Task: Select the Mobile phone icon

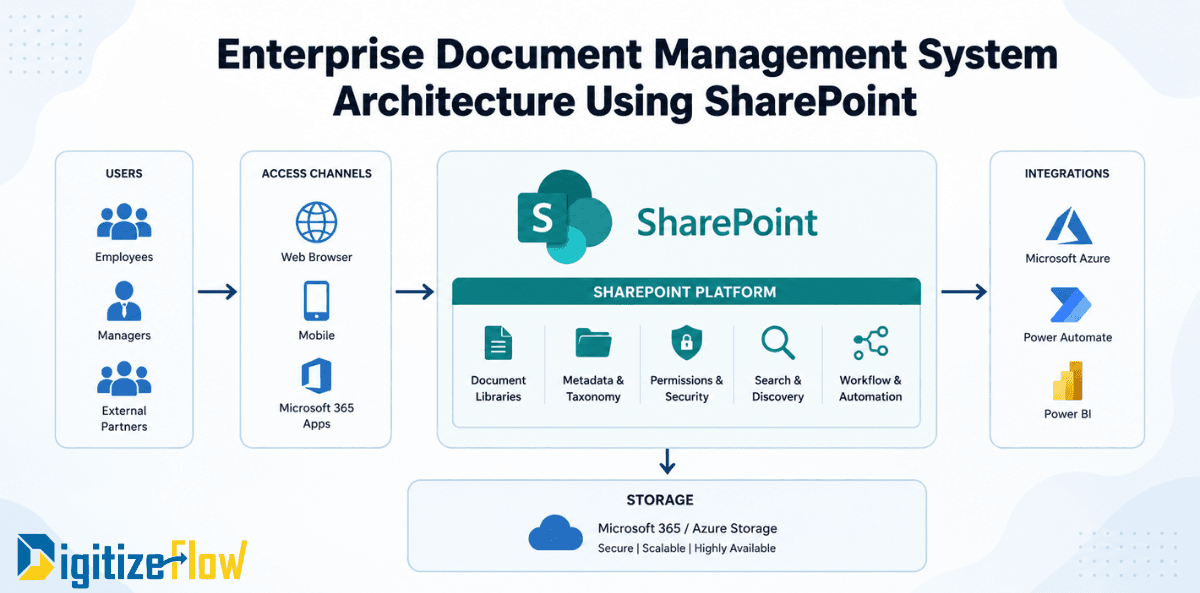Action: tap(316, 300)
